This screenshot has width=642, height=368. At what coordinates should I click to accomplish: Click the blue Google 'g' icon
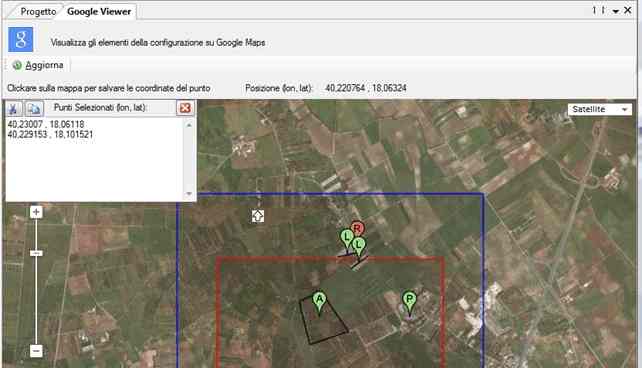[20, 39]
